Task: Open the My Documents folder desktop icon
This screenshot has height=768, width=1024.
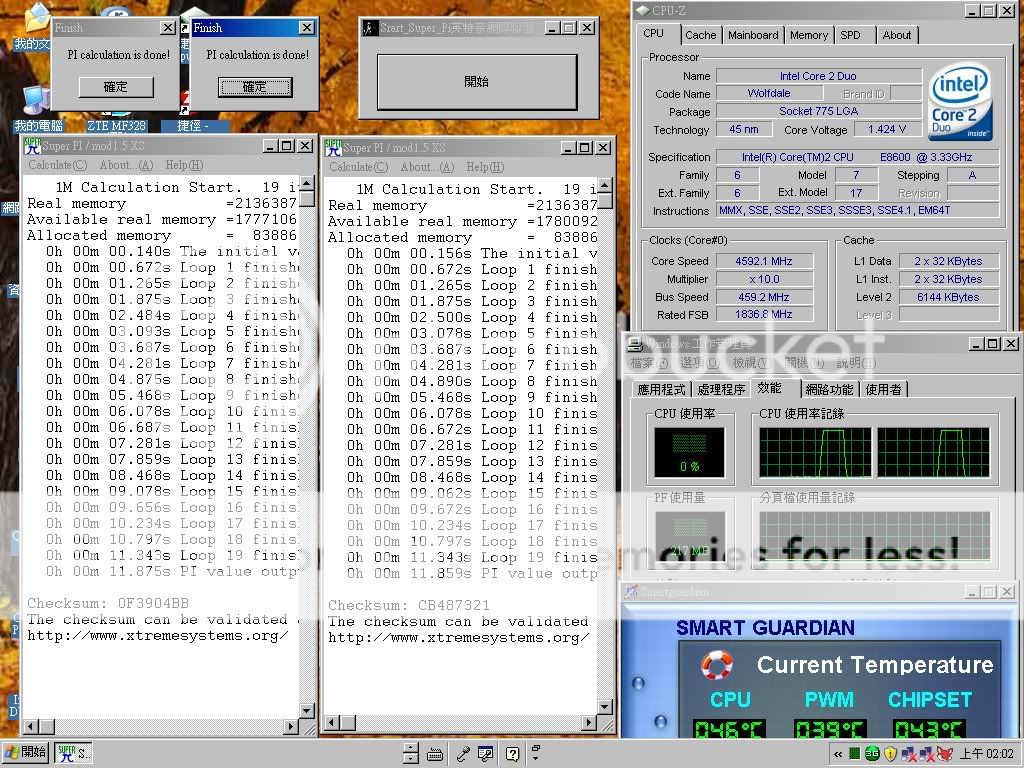Action: 37,20
